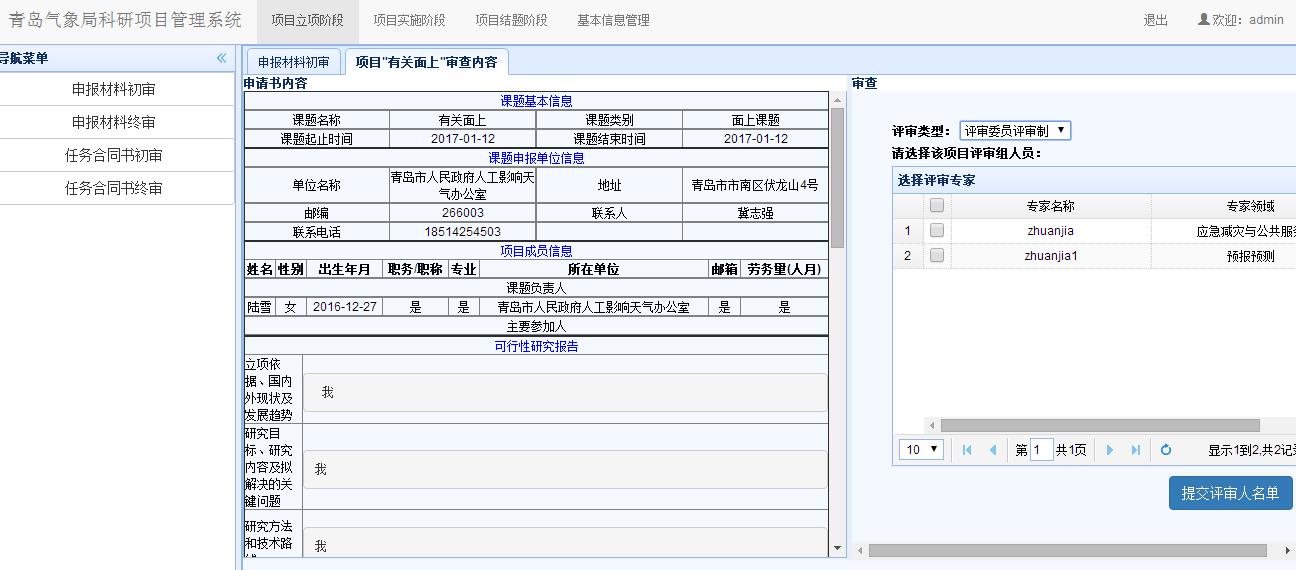This screenshot has height=570, width=1296.
Task: Click 专家领域 column header
Action: (x=1250, y=206)
